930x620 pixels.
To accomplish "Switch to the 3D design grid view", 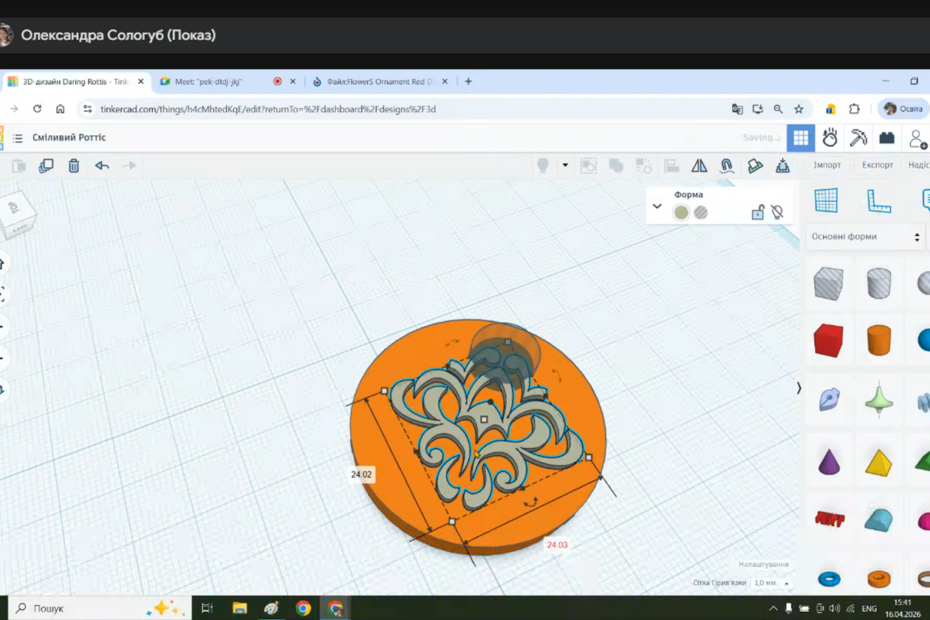I will [x=800, y=138].
